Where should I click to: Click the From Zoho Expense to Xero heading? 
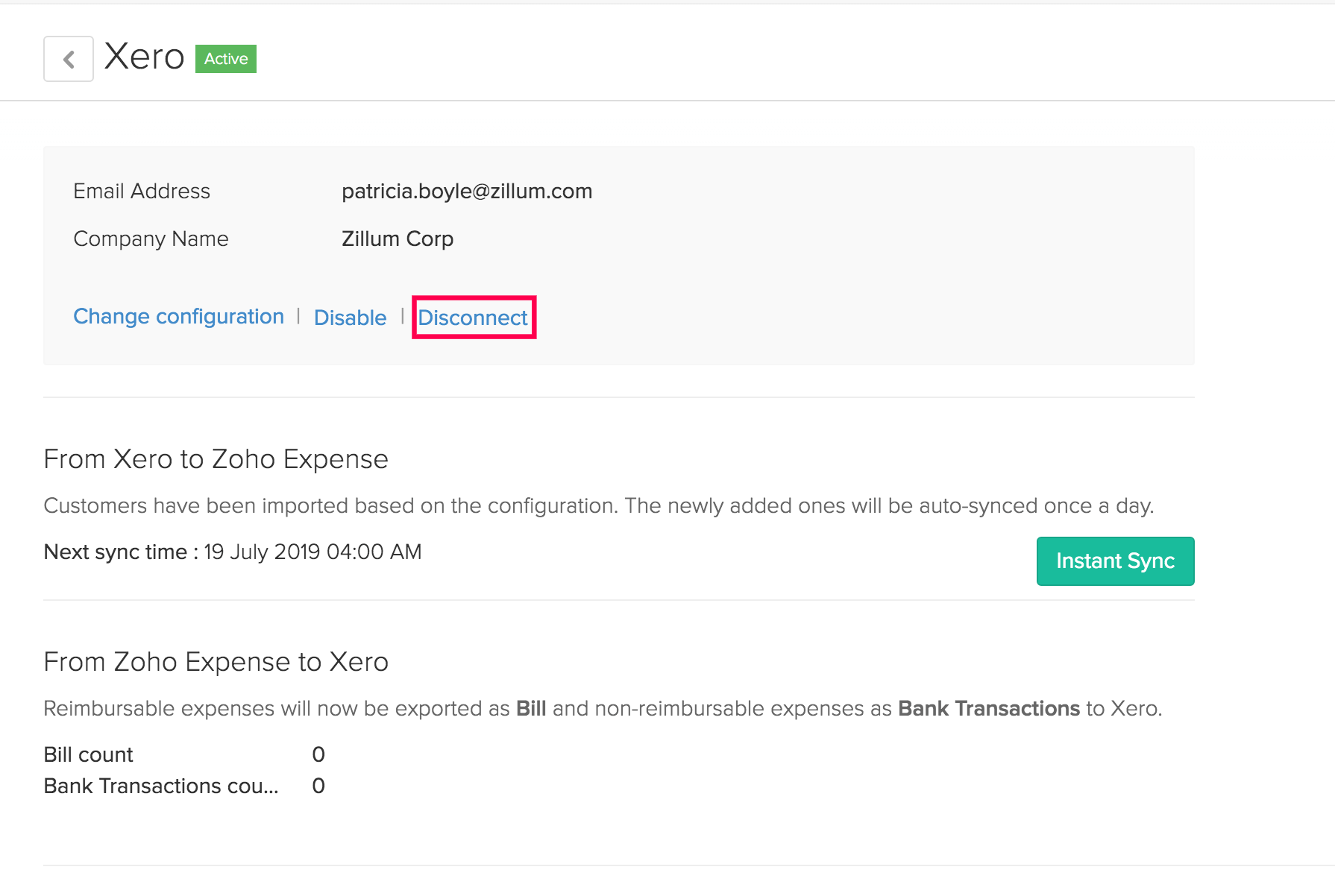pyautogui.click(x=216, y=662)
